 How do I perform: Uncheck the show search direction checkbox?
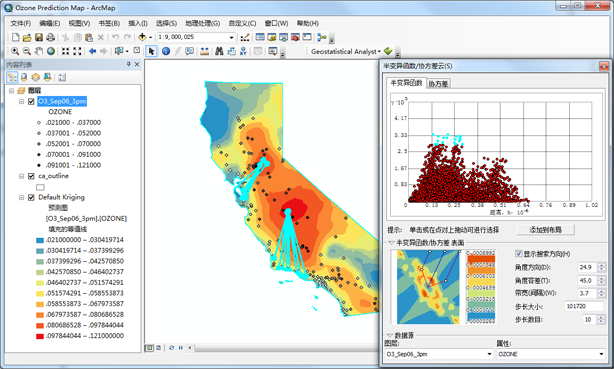tap(518, 254)
